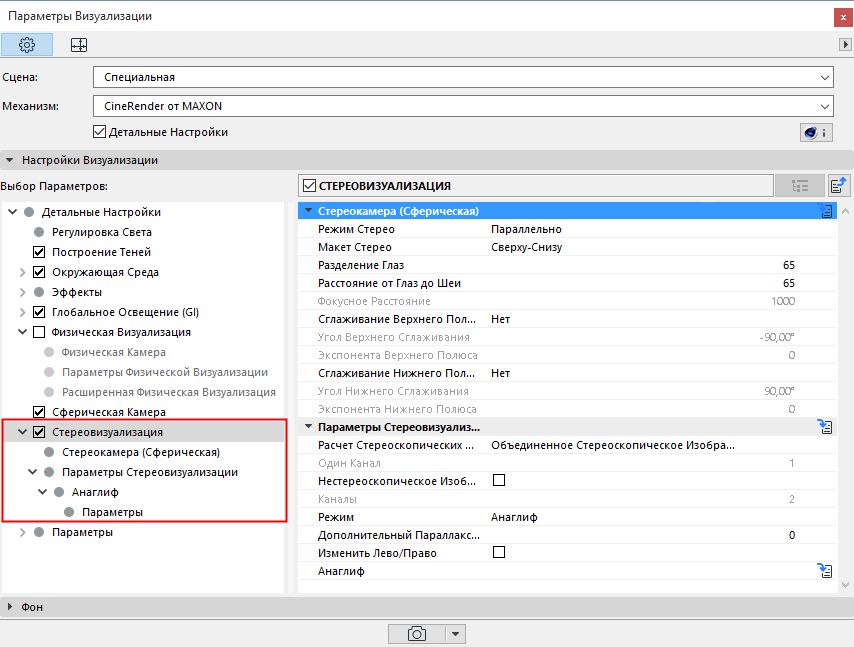854x647 pixels.
Task: Edit Разделение Глаз value 65
Action: pyautogui.click(x=789, y=265)
